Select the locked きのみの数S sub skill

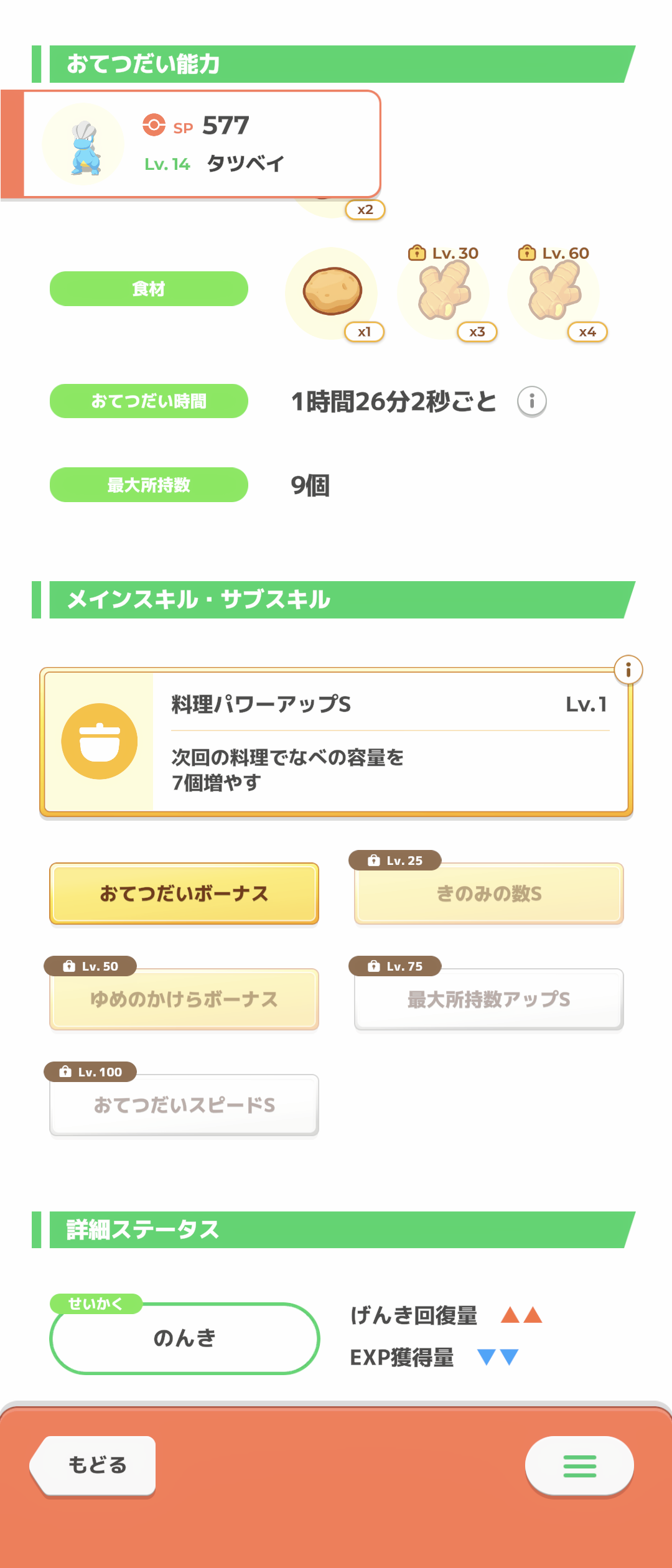(489, 894)
